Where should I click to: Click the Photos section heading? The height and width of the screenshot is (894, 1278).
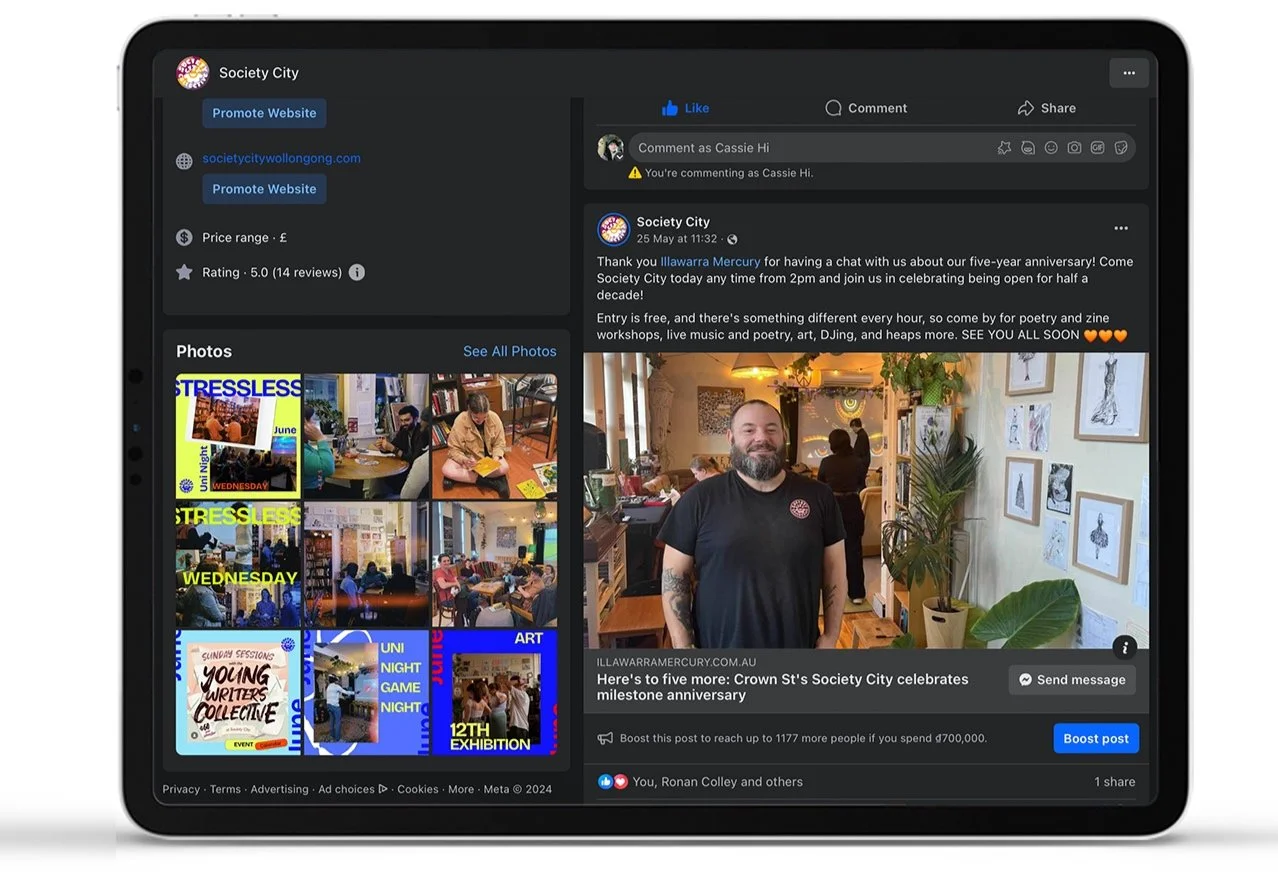[204, 351]
